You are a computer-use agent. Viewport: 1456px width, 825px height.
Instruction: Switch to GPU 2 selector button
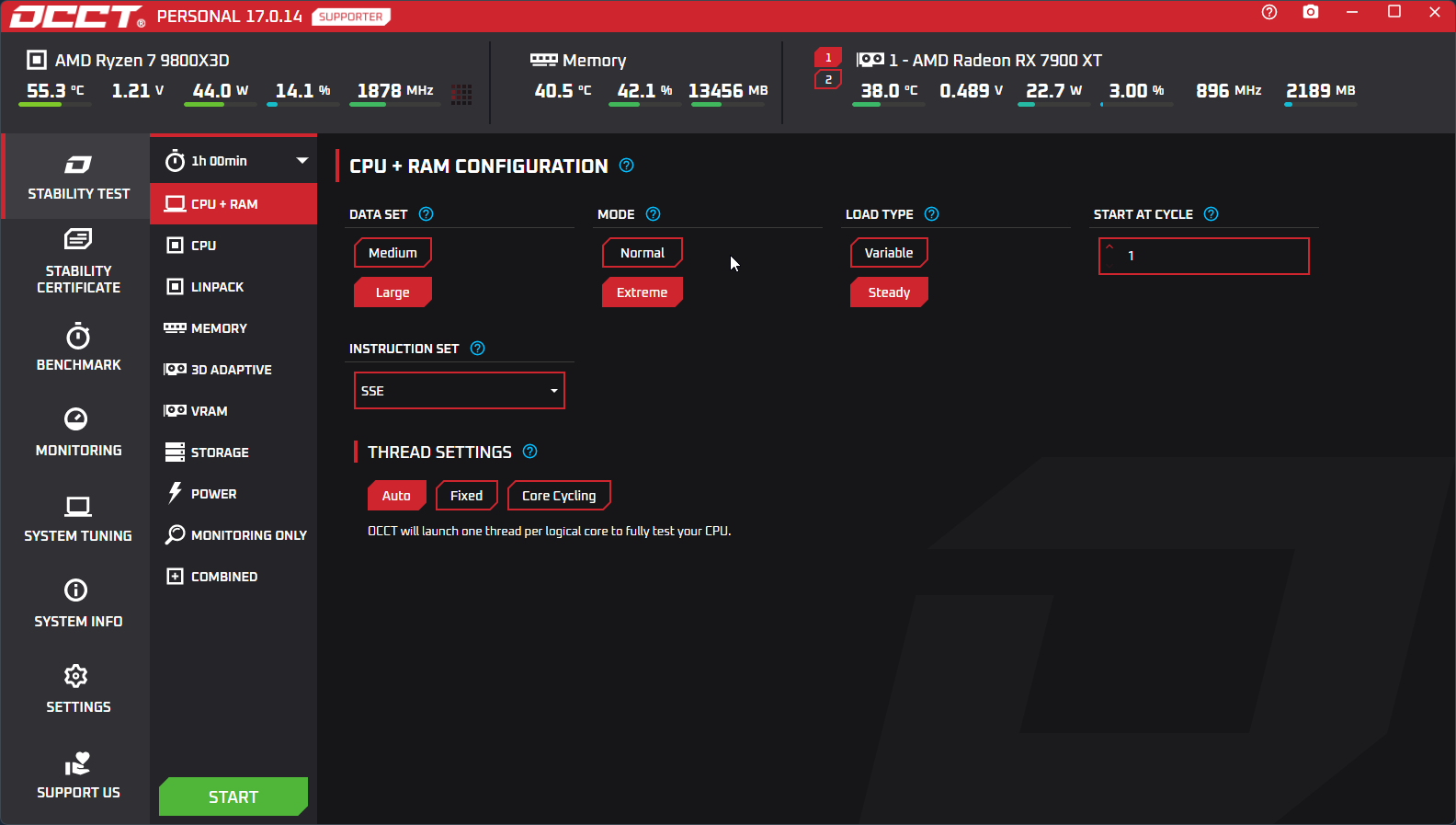click(x=828, y=80)
